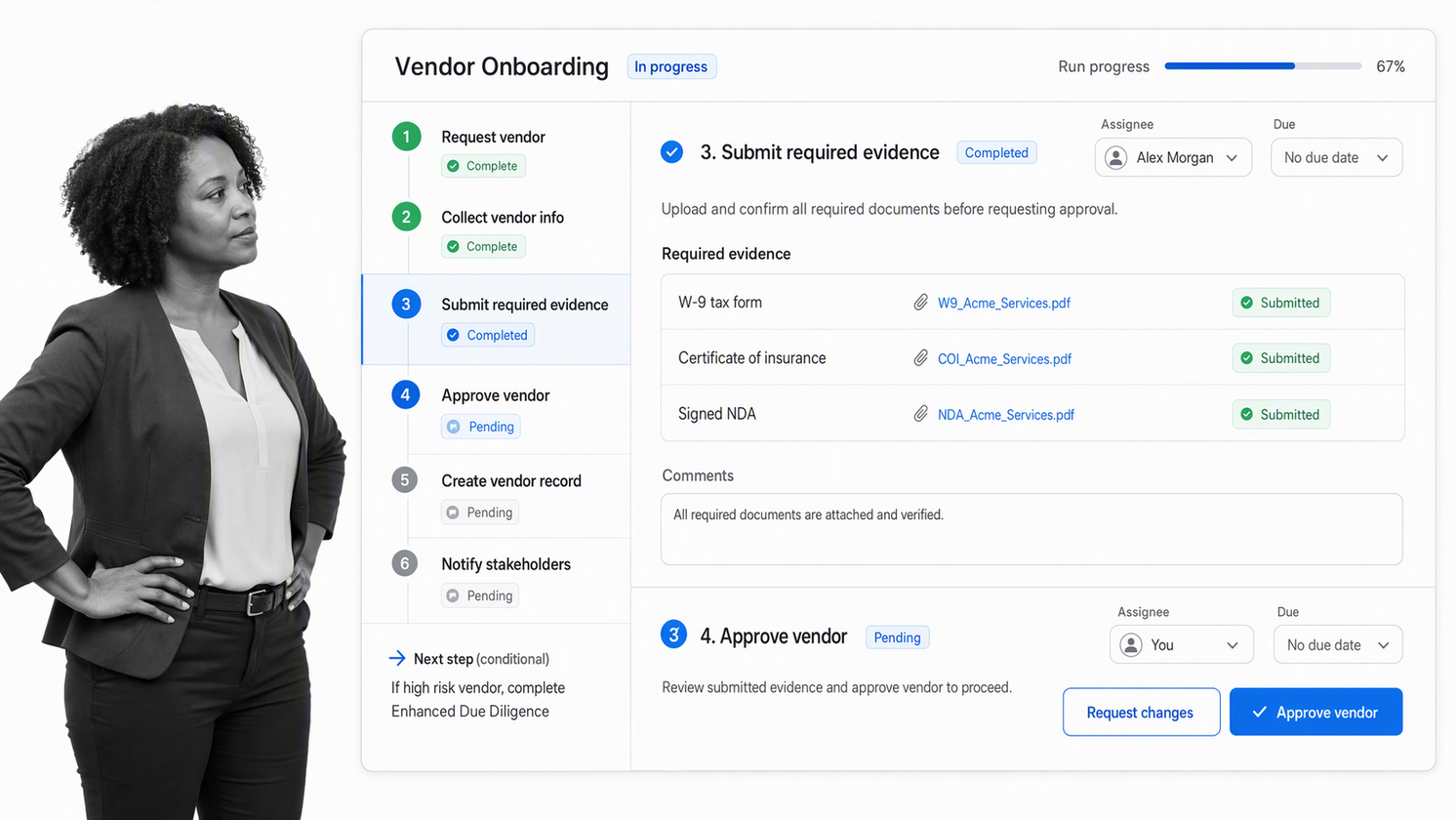Click paperclip icon beside W9_Acme_Services.pdf
This screenshot has width=1456, height=820.
920,303
